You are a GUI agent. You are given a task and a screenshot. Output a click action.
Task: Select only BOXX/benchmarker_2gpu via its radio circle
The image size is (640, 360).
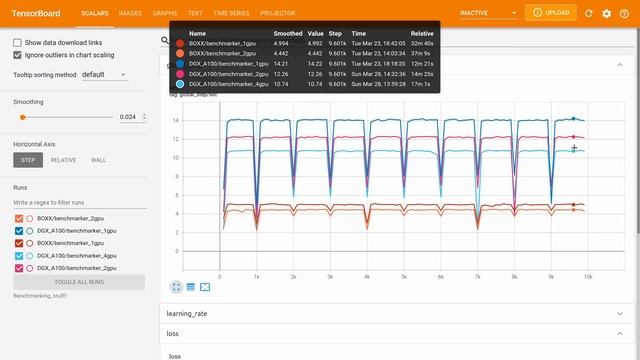point(29,218)
